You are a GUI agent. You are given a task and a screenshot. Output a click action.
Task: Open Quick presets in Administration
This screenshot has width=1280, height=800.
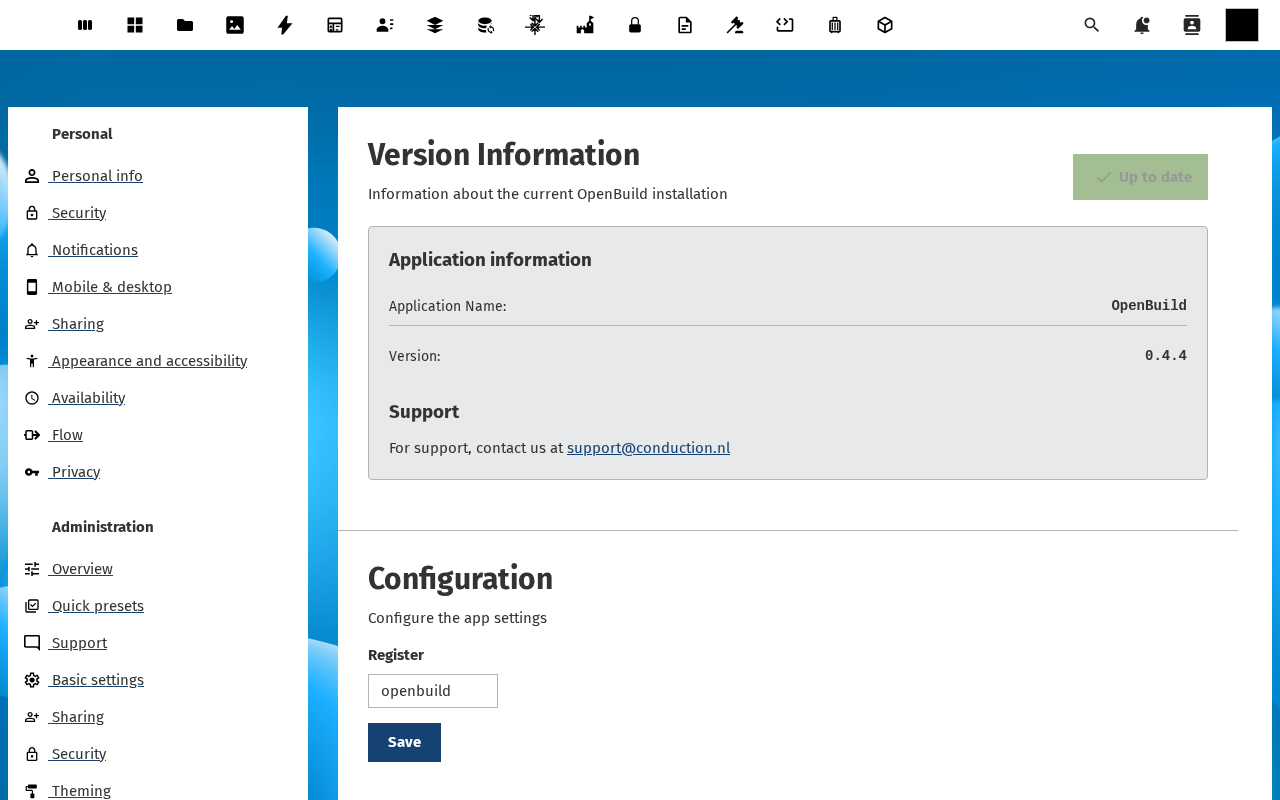click(x=97, y=606)
